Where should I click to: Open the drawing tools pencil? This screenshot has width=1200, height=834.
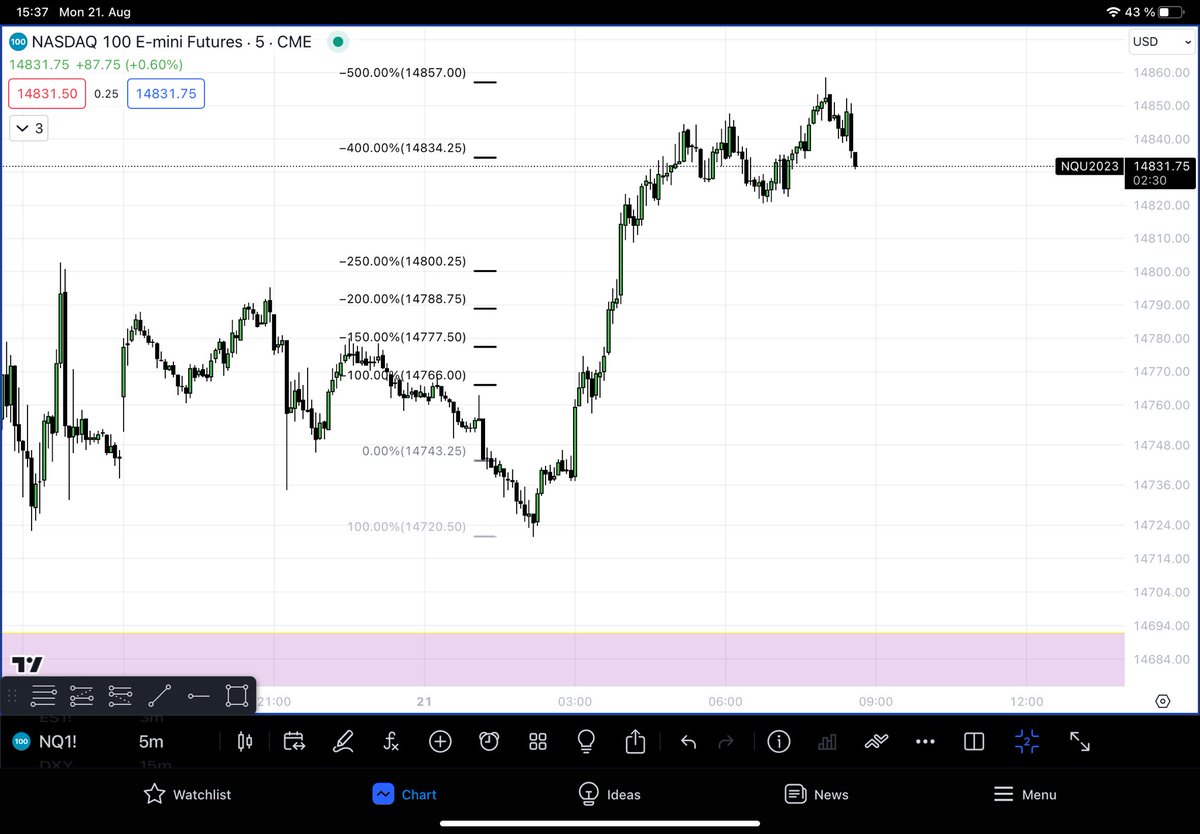click(x=343, y=741)
